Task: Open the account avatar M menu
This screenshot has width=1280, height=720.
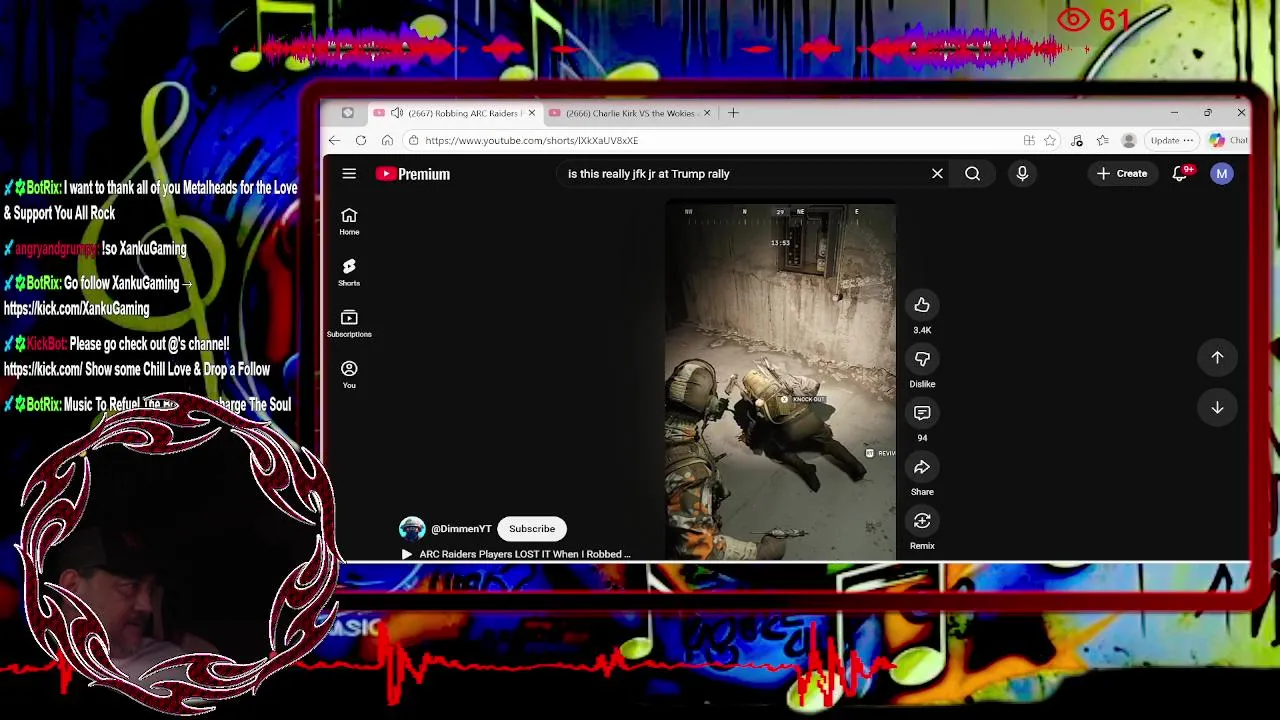Action: coord(1221,174)
